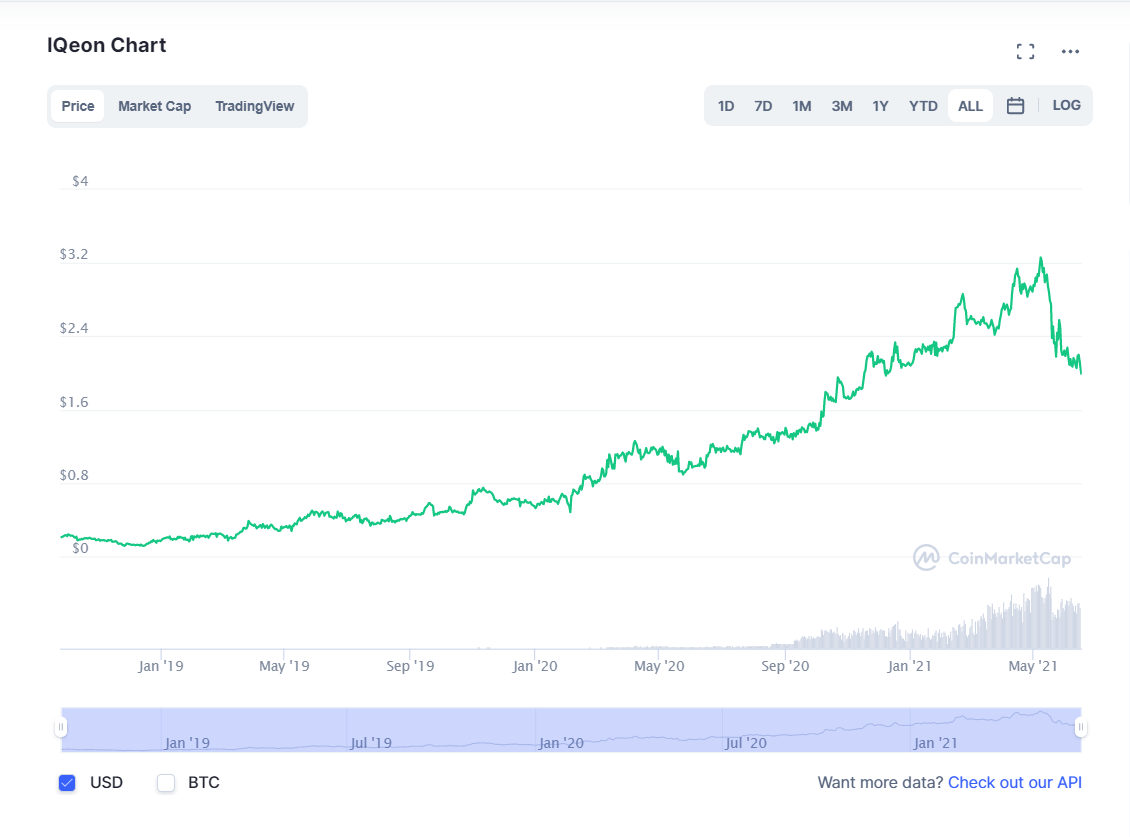Click the 'IQeon Chart' heading
The width and height of the screenshot is (1130, 837).
pyautogui.click(x=107, y=45)
